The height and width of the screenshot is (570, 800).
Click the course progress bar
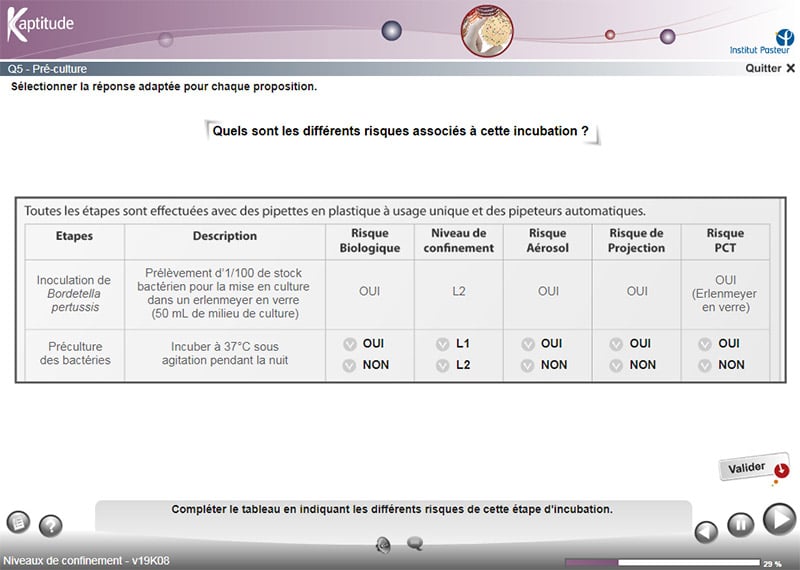tap(662, 563)
